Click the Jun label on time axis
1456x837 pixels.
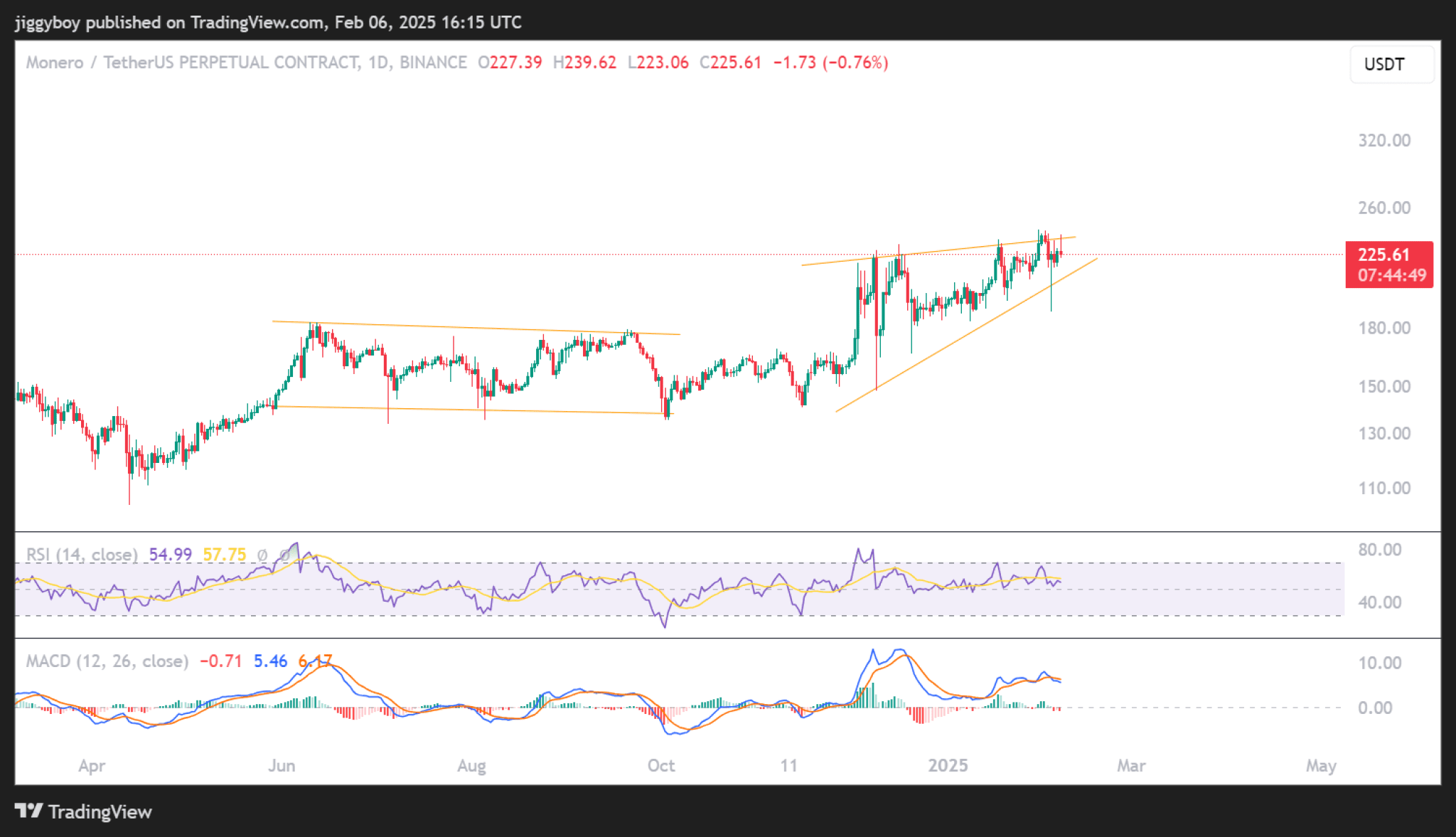pyautogui.click(x=282, y=765)
